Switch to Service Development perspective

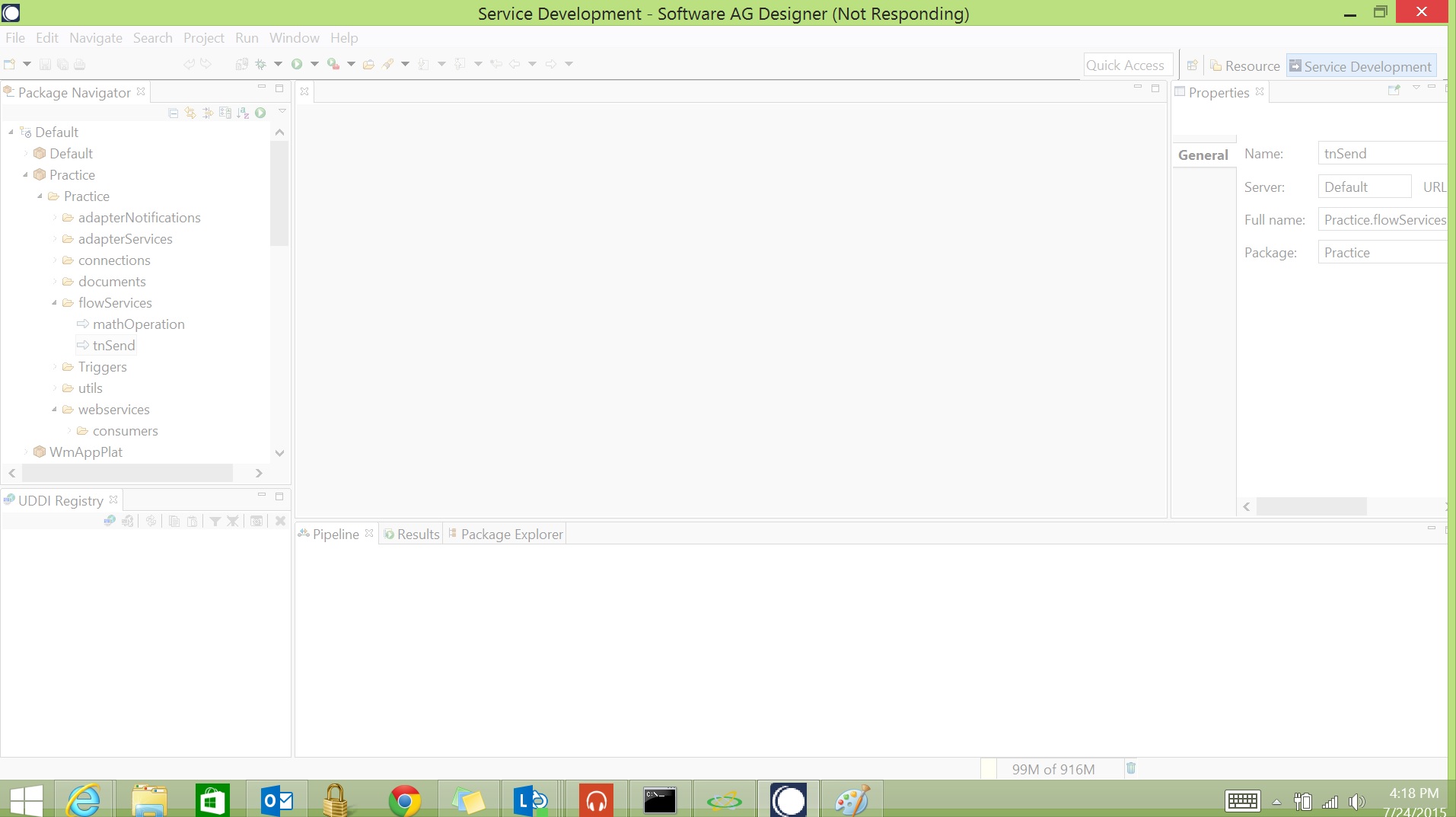(1361, 66)
